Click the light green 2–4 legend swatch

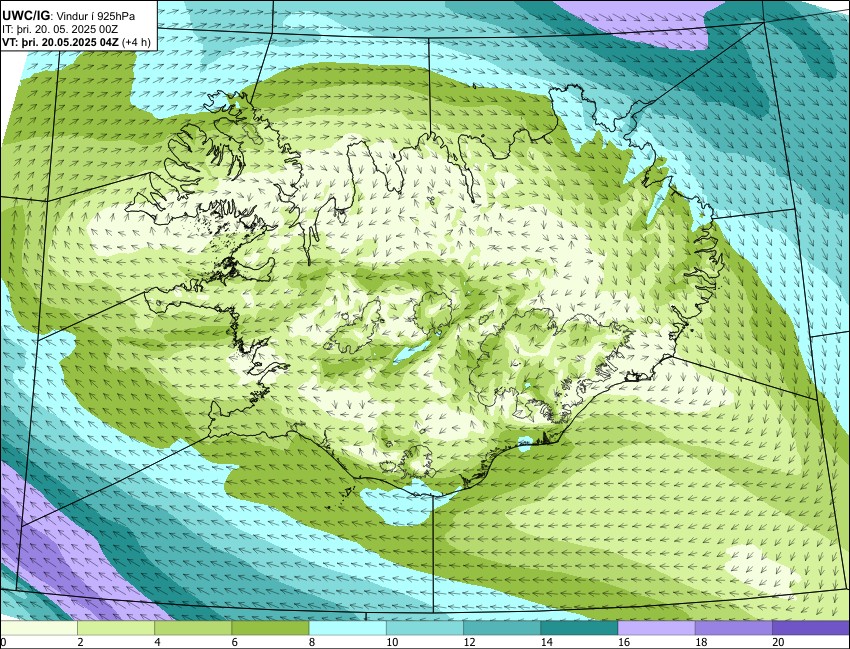(116, 628)
